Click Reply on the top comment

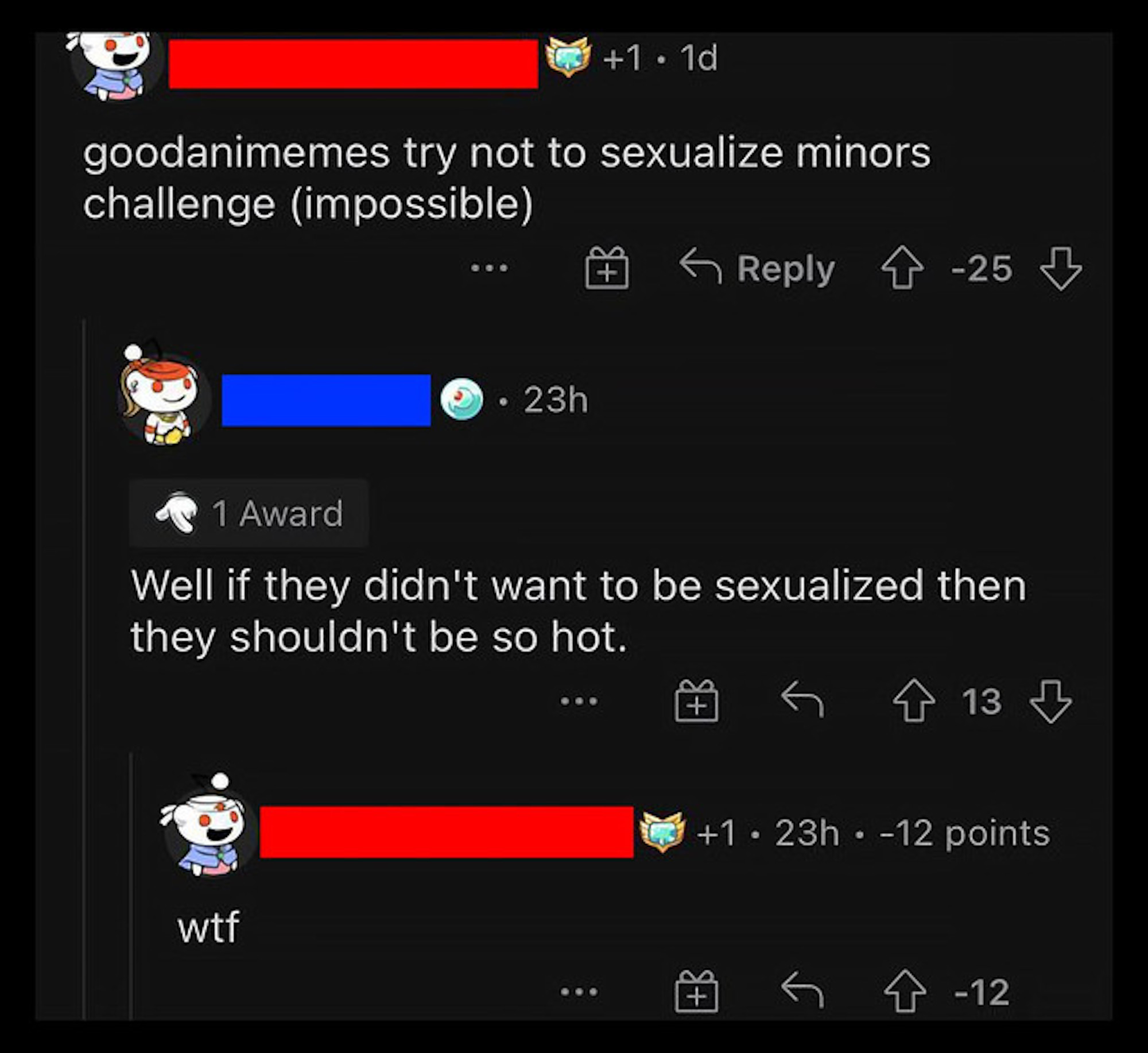click(x=758, y=268)
